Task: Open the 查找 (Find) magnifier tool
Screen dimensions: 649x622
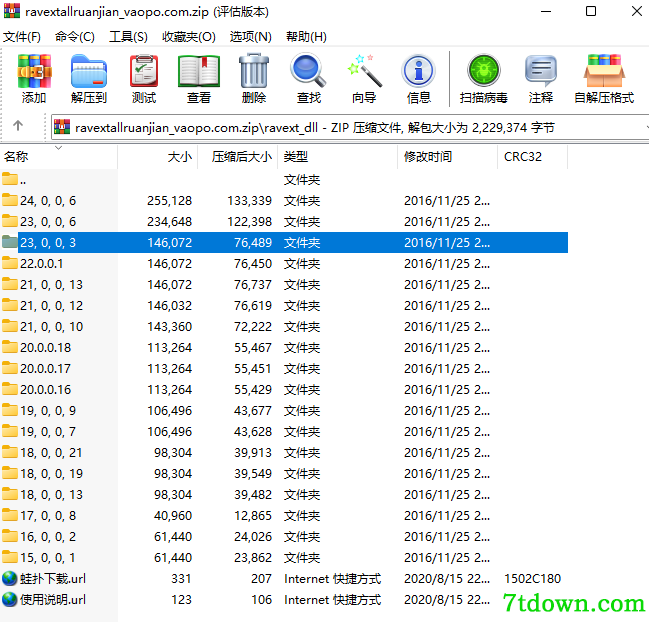Action: coord(308,71)
